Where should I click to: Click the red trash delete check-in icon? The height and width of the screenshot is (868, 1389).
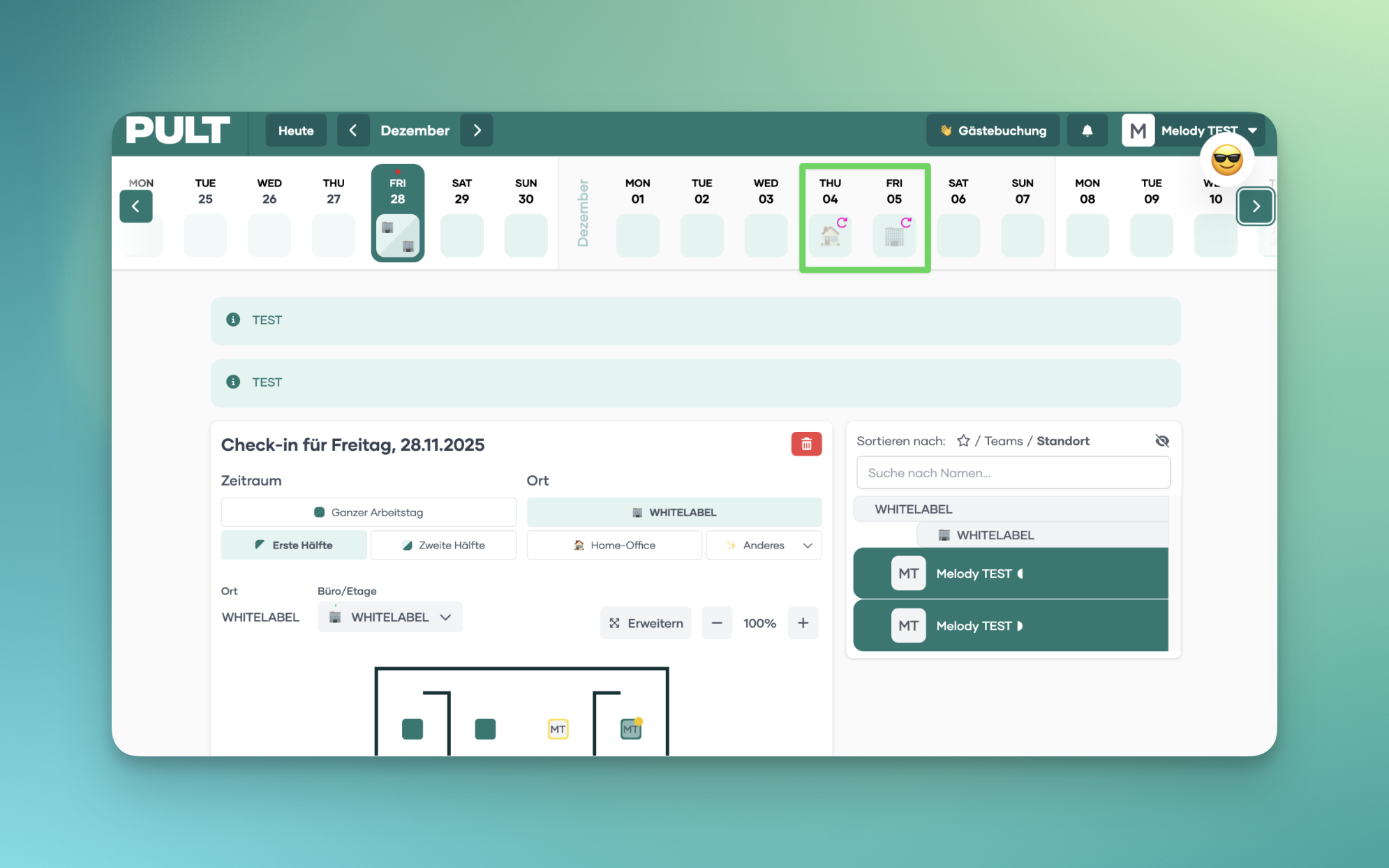pyautogui.click(x=806, y=444)
